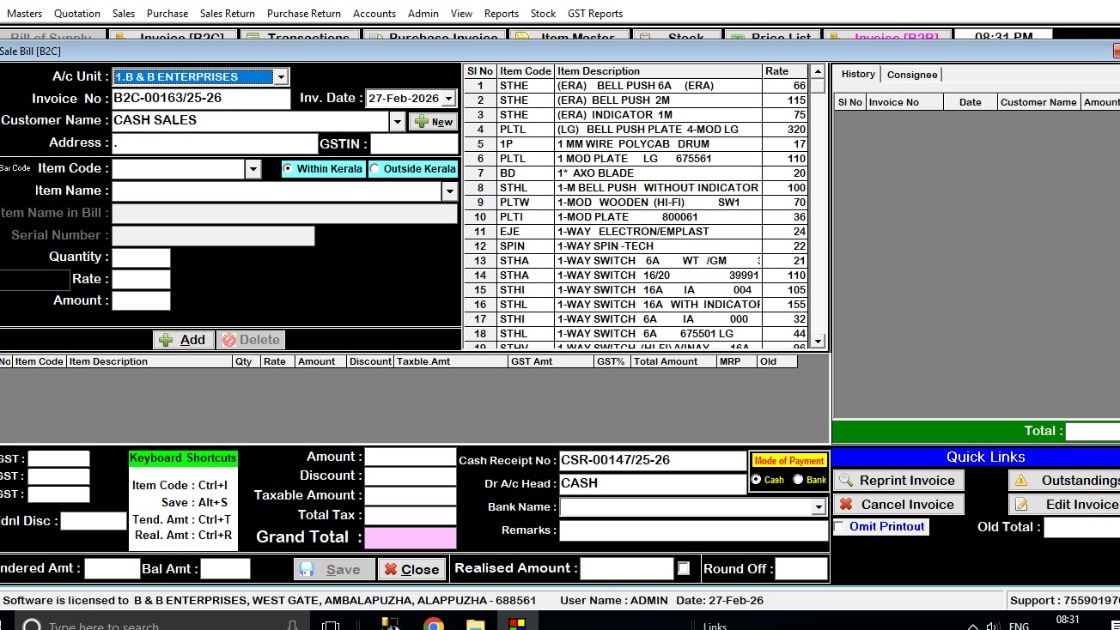
Task: Open Reprint Invoice quick link
Action: tap(896, 481)
